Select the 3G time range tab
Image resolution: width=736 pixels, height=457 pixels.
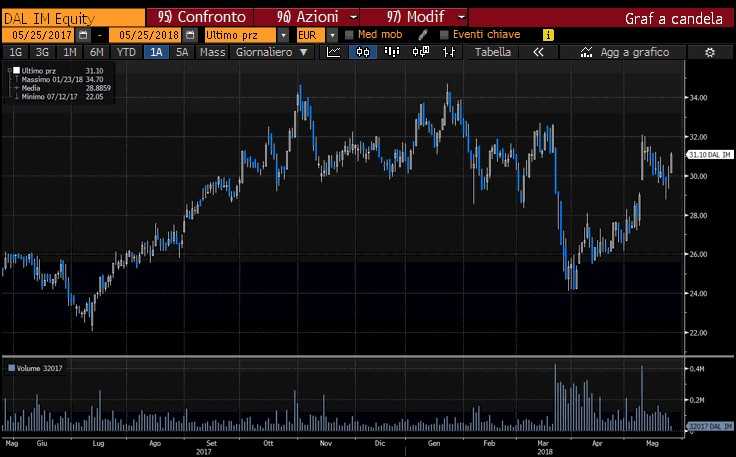tap(42, 52)
